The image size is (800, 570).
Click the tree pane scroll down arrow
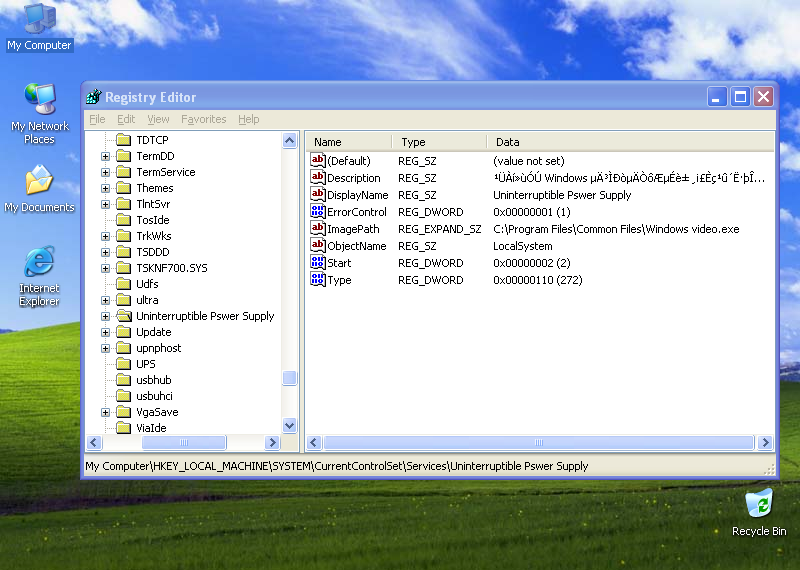[x=289, y=425]
